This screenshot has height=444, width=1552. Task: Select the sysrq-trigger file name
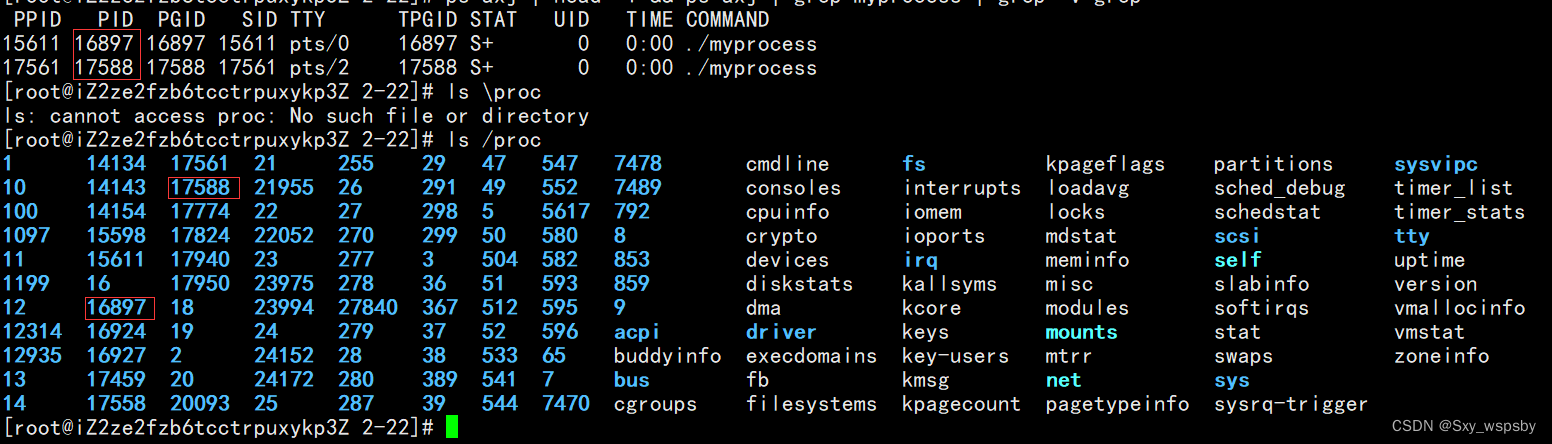click(x=1290, y=404)
